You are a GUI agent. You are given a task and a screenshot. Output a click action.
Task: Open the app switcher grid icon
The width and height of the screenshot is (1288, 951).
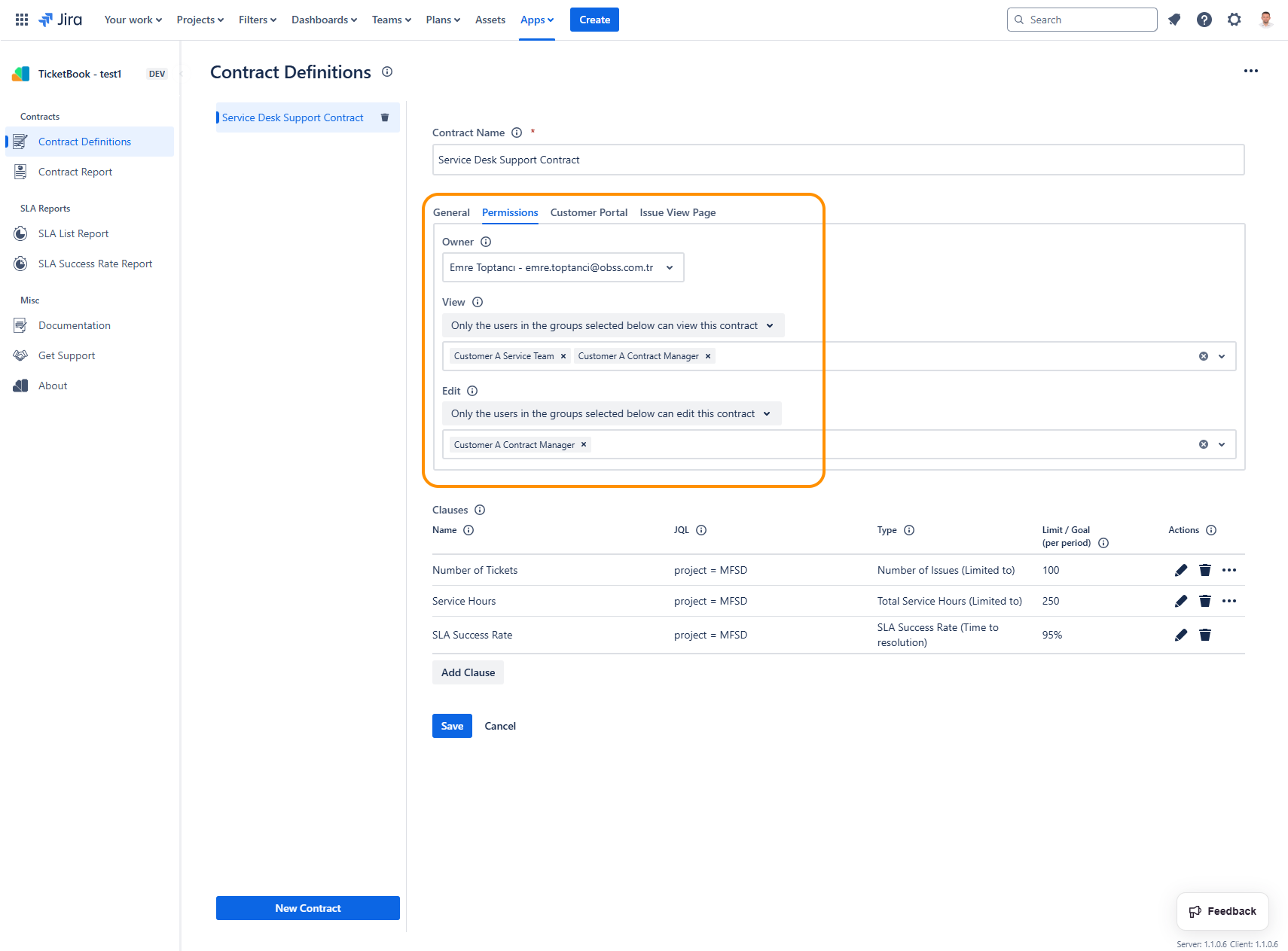22,20
